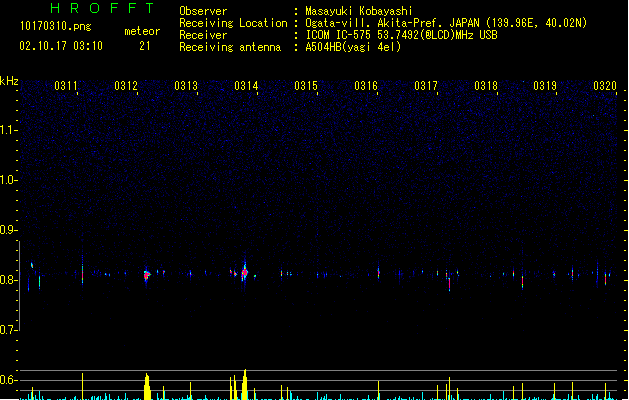Click the 0312 time marker
The width and height of the screenshot is (629, 400).
point(126,86)
